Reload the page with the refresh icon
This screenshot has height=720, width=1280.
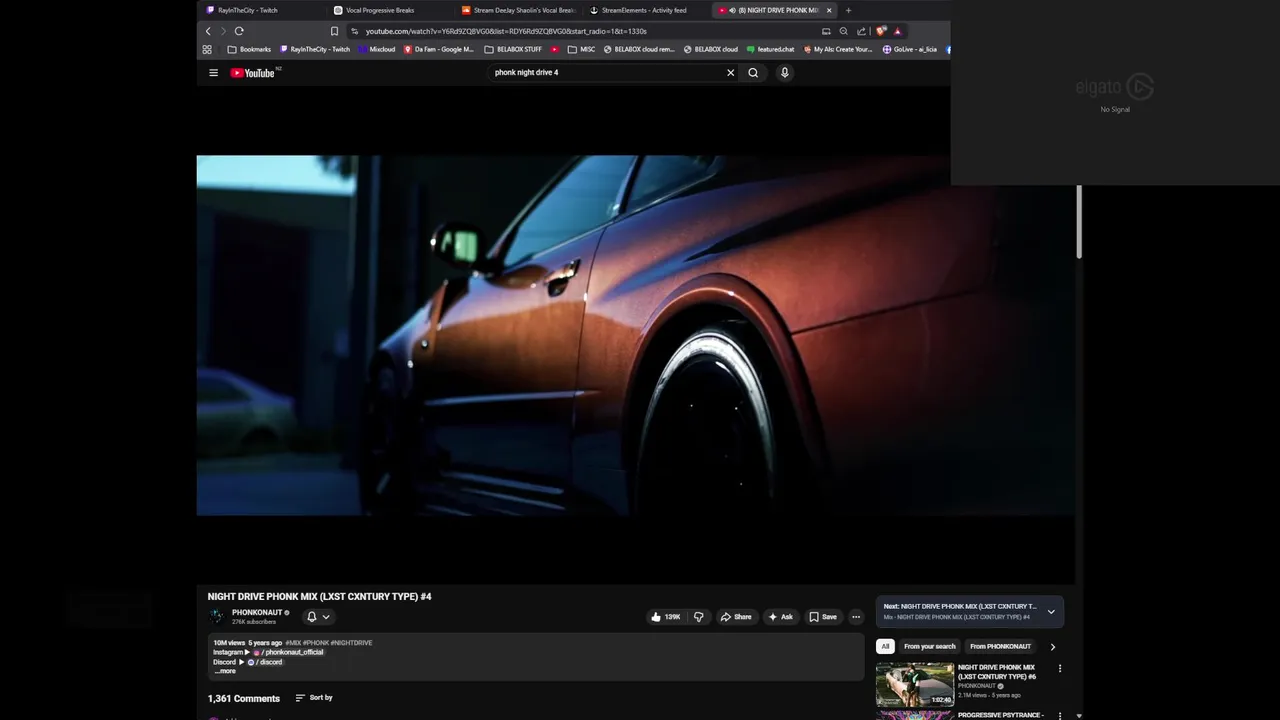[239, 31]
